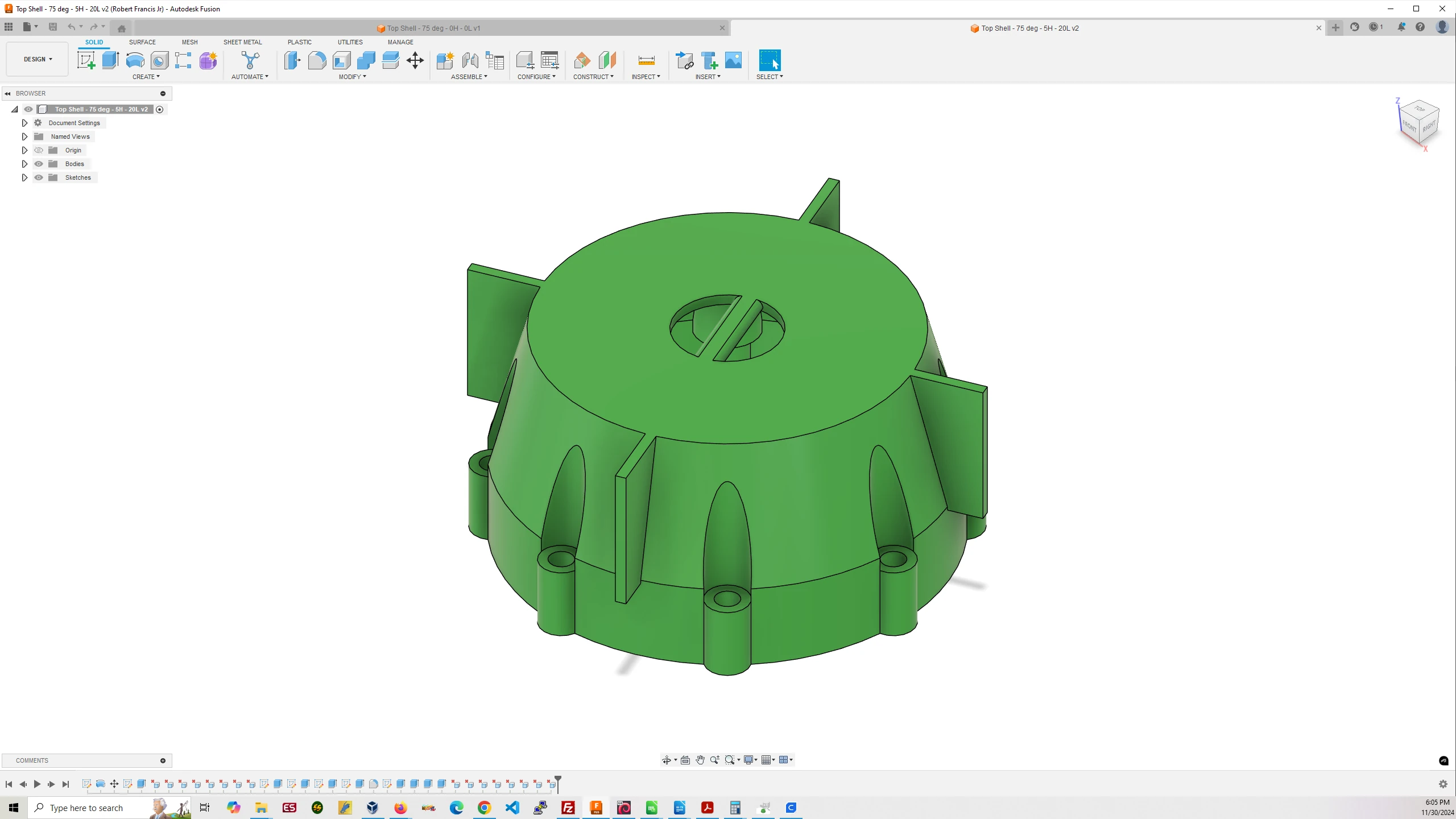Select the Pan navigation tool
The width and height of the screenshot is (1456, 819).
click(700, 760)
